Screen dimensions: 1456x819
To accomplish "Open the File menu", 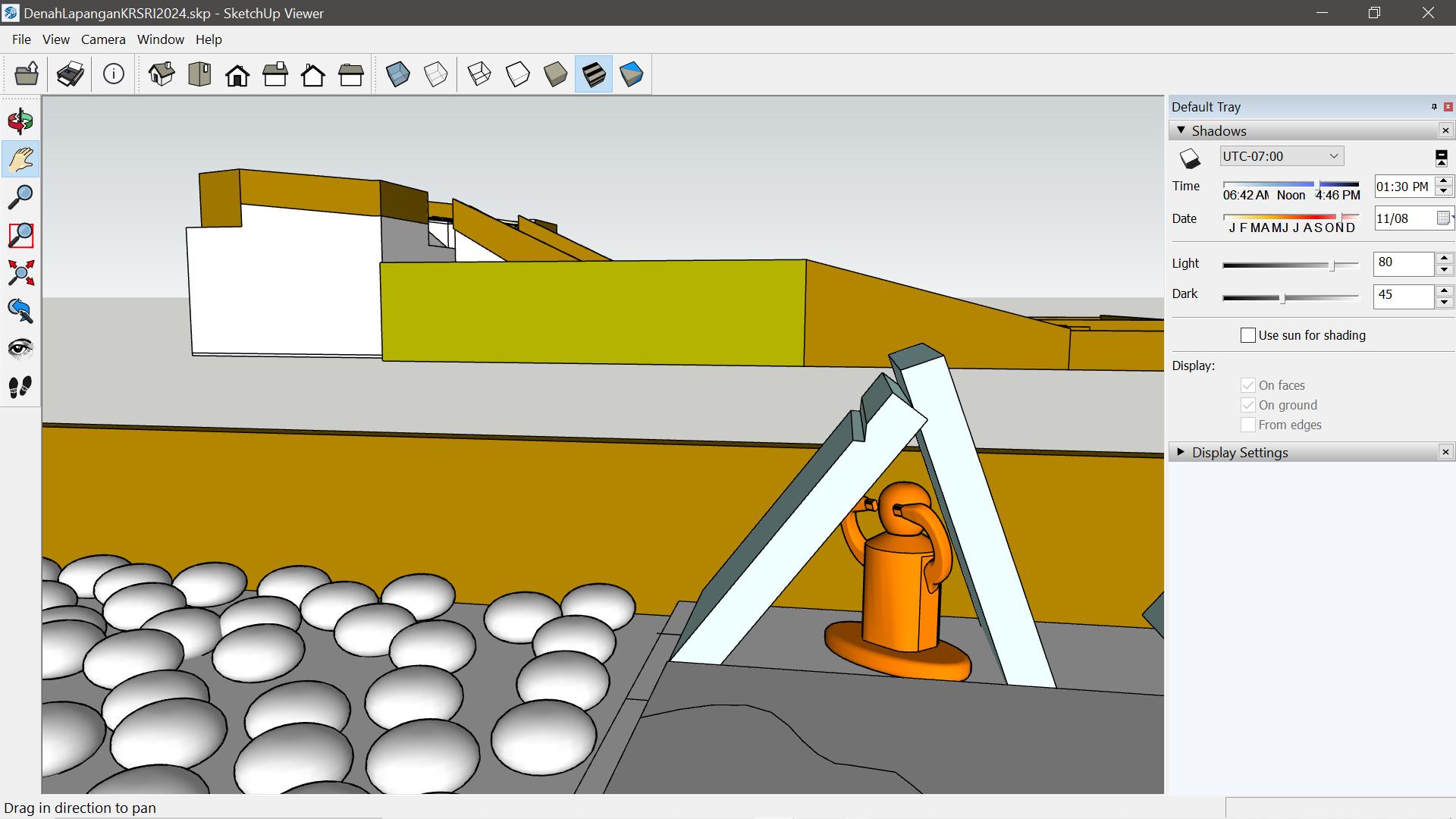I will (x=21, y=39).
